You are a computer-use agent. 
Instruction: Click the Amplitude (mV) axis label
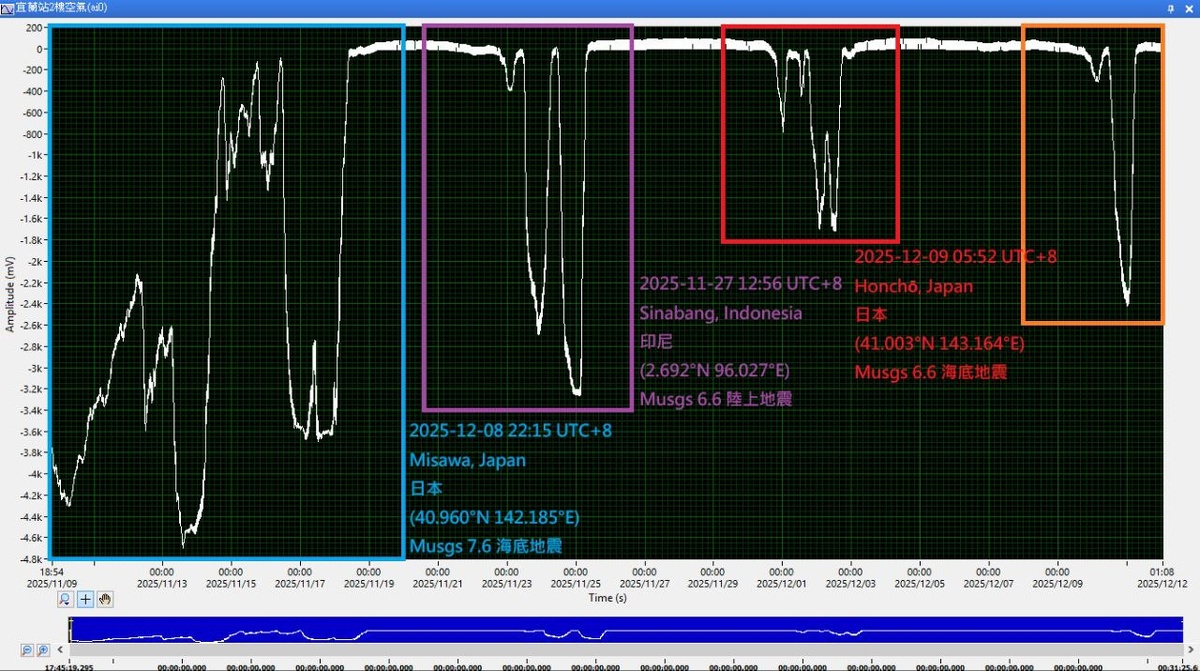pos(9,292)
